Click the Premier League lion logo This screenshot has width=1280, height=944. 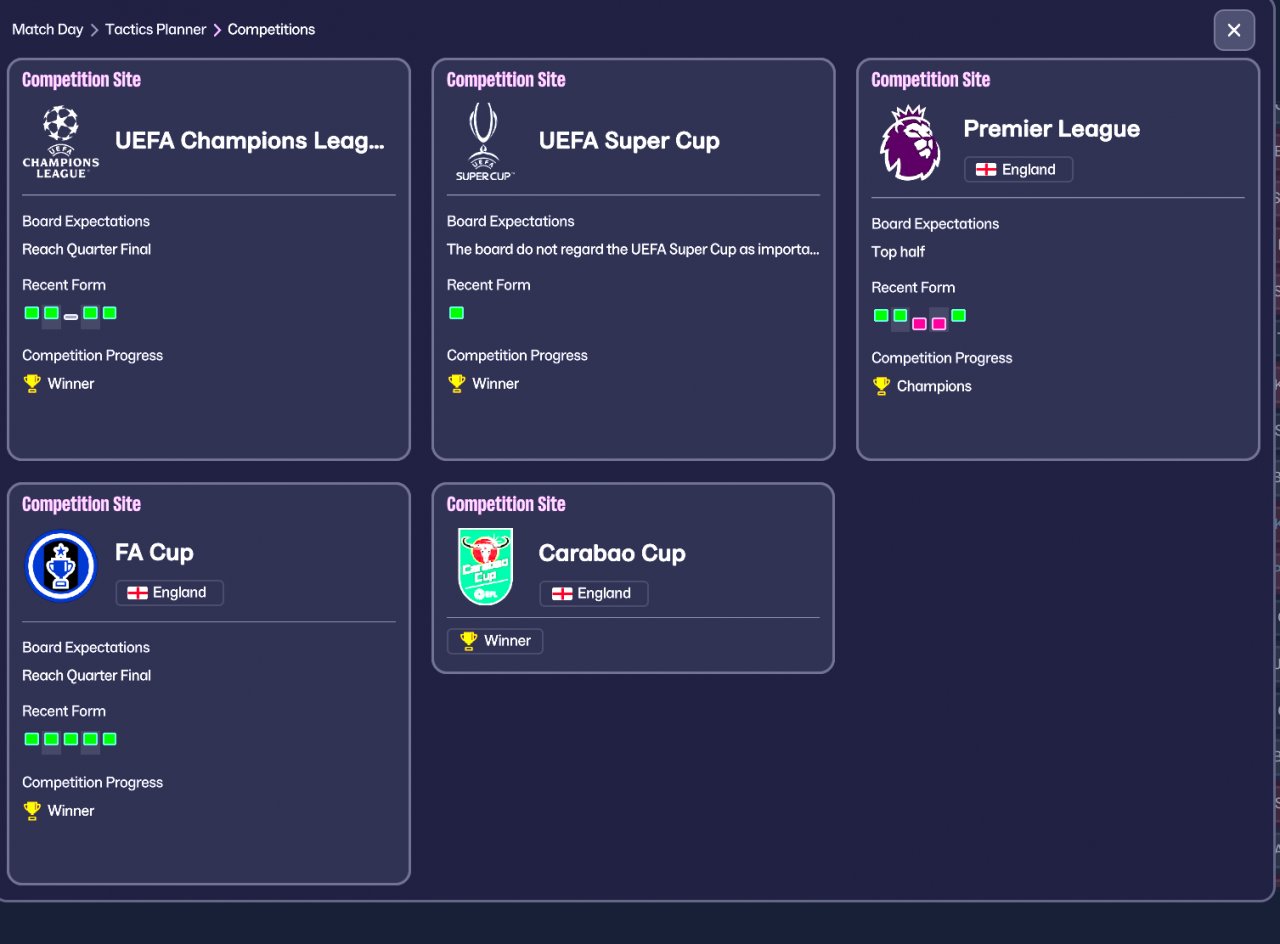tap(910, 143)
